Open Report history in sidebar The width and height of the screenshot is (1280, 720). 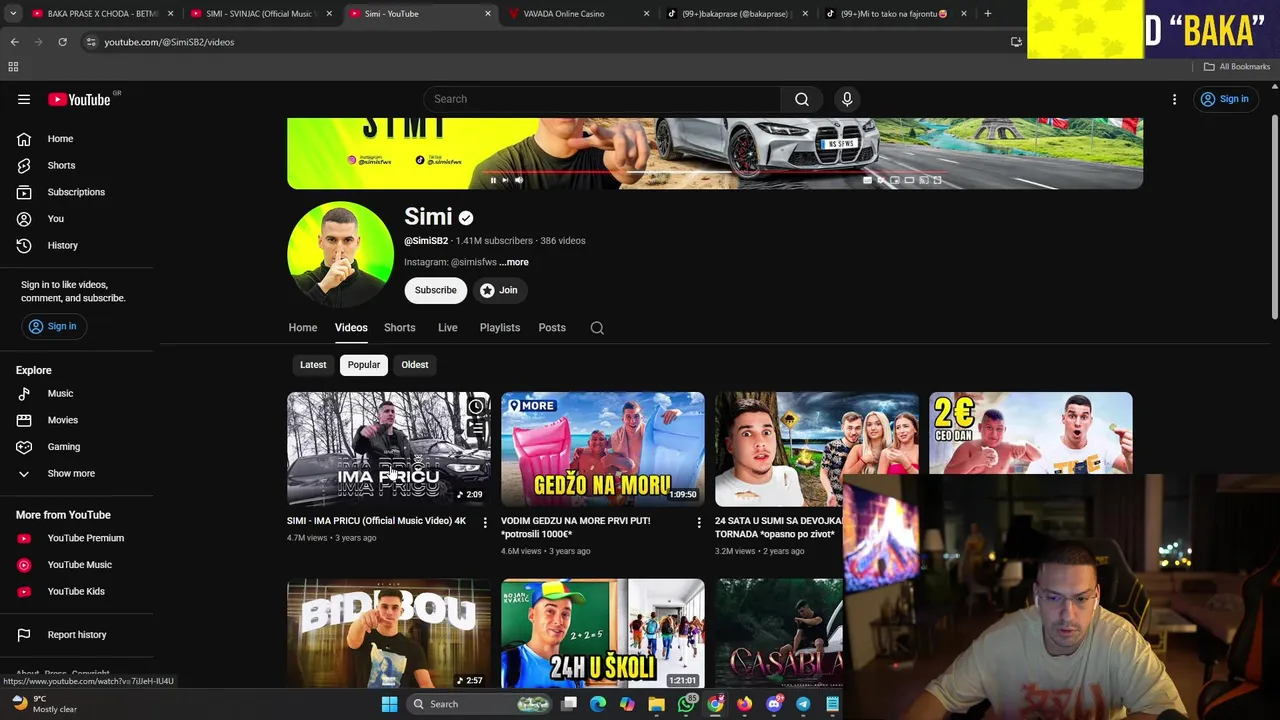(76, 635)
